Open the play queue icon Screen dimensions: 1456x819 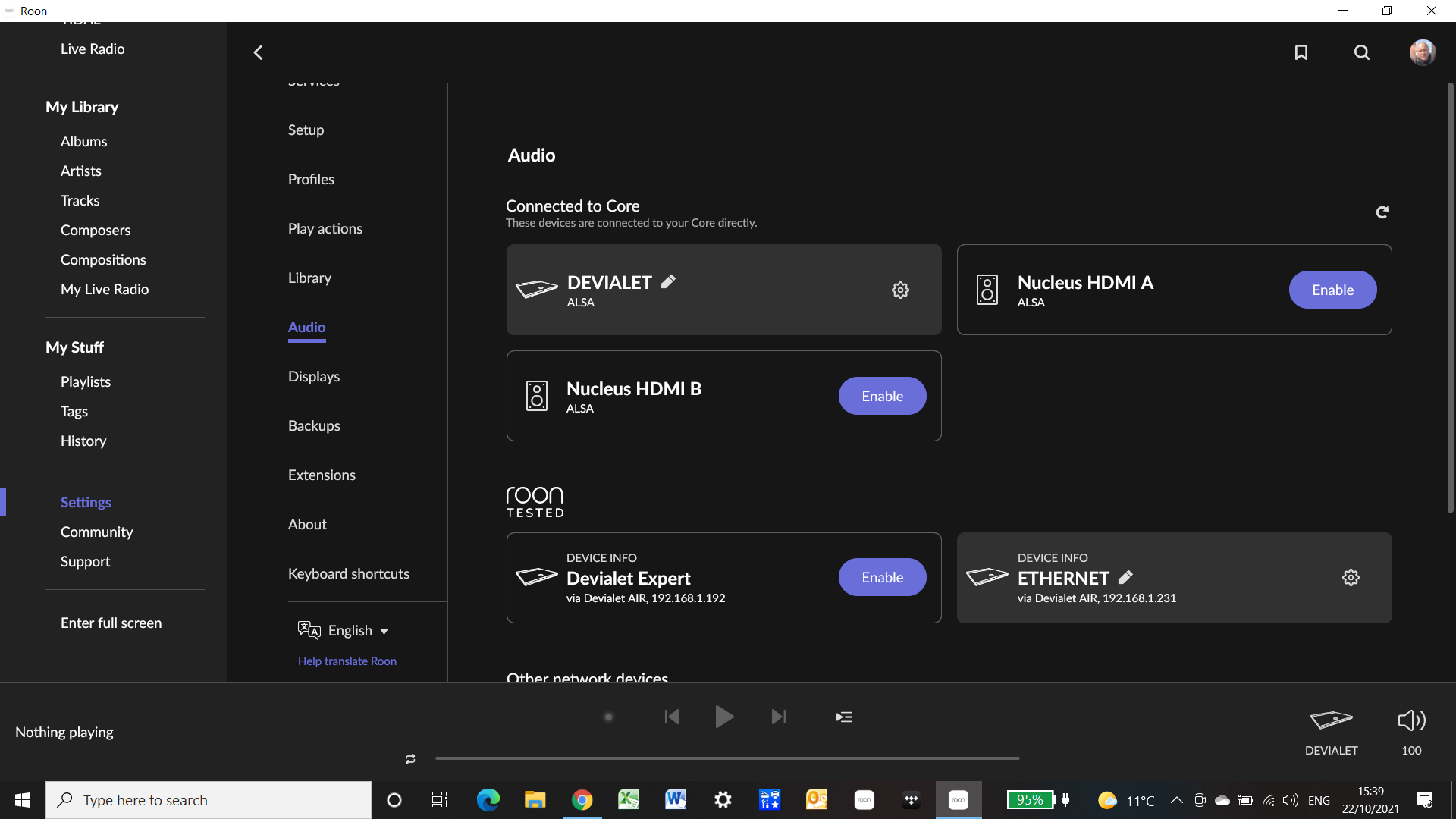(x=844, y=717)
